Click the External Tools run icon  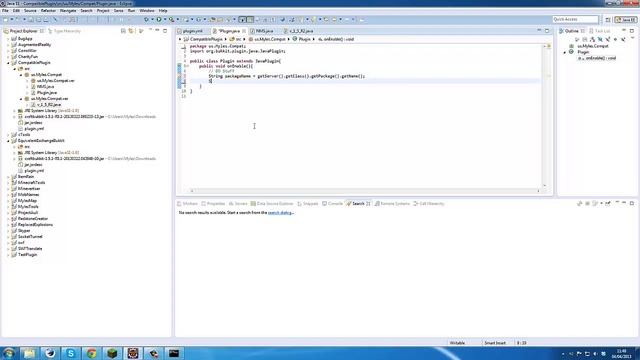[x=171, y=20]
